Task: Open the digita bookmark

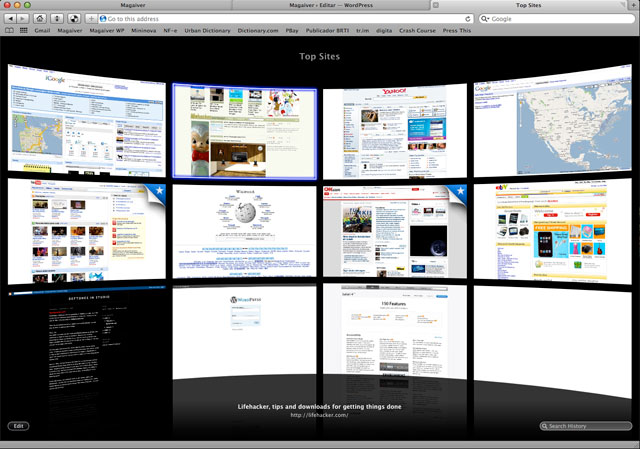Action: pos(384,31)
